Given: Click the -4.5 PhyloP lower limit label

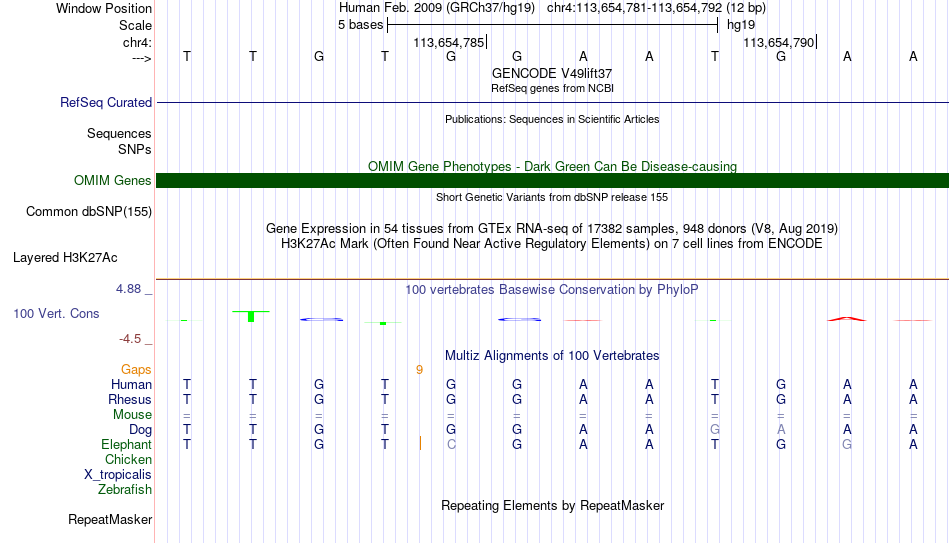Looking at the screenshot, I should [130, 339].
